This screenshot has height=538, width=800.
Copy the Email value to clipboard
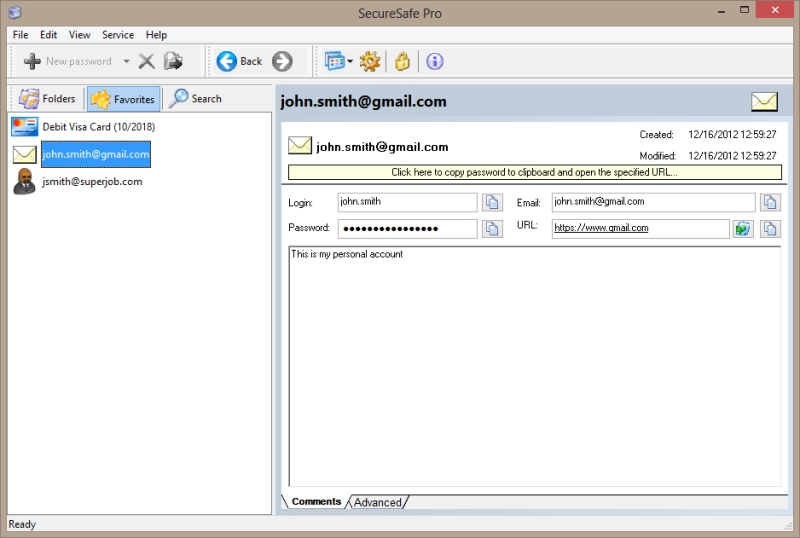[x=770, y=202]
